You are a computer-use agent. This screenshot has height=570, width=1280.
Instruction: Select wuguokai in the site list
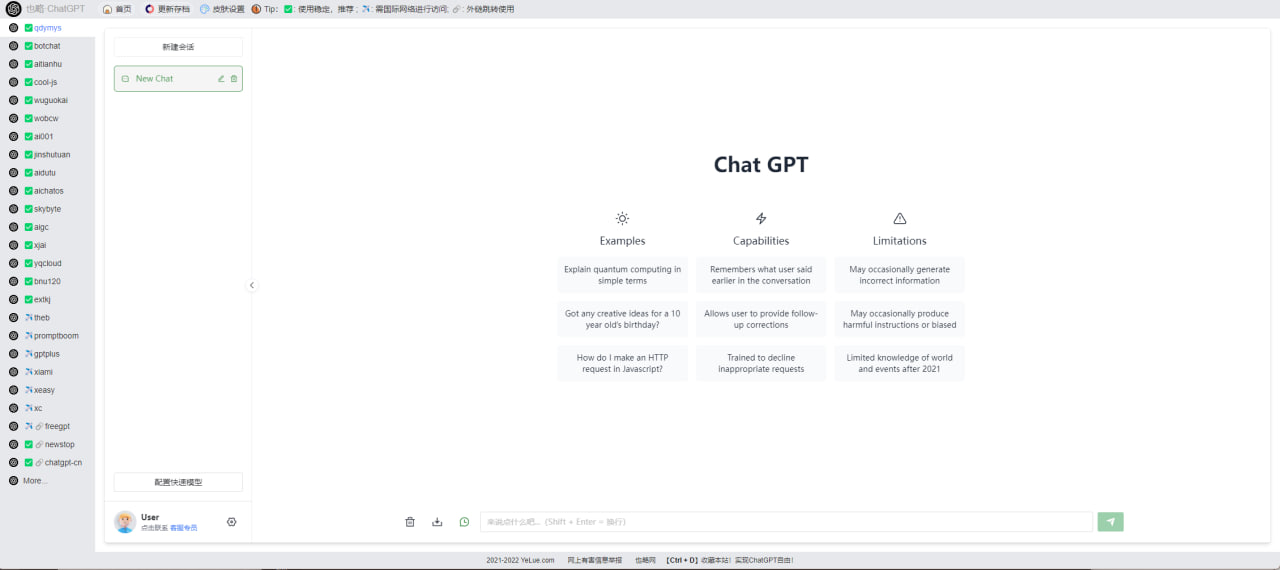pyautogui.click(x=47, y=100)
